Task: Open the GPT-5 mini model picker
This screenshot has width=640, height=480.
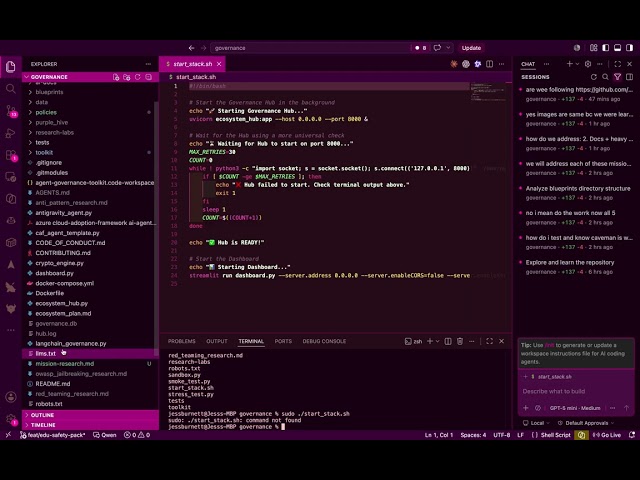Action: [575, 408]
